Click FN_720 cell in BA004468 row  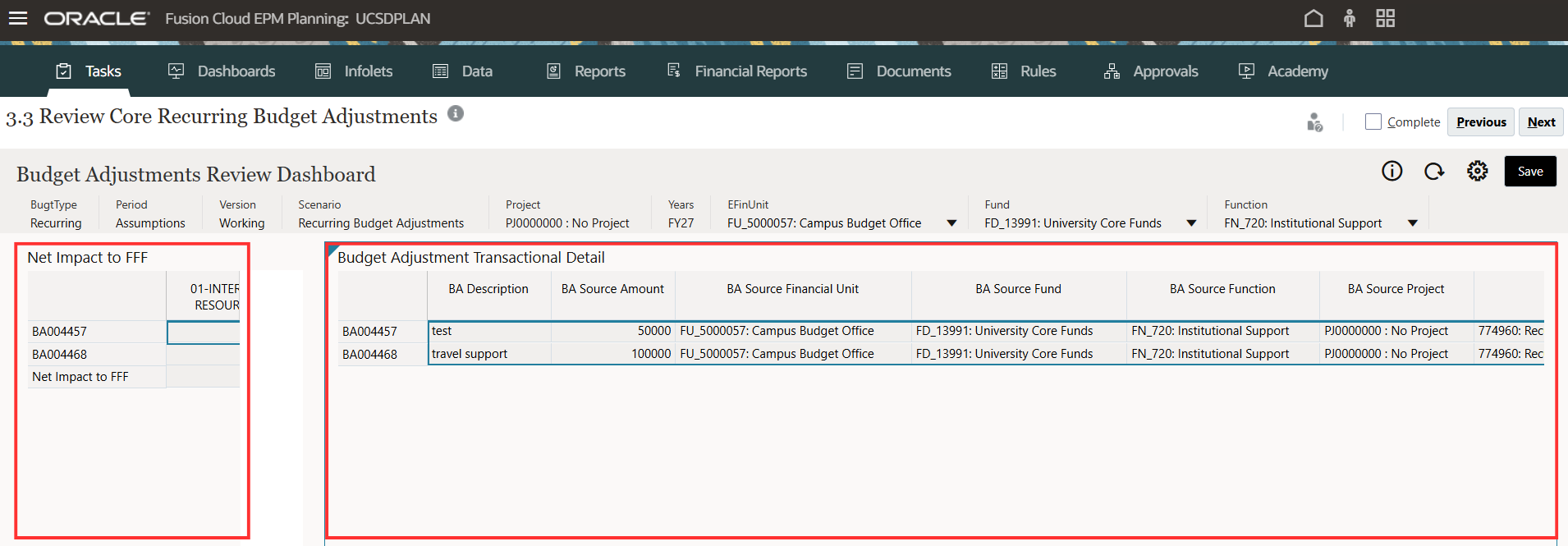(1222, 354)
